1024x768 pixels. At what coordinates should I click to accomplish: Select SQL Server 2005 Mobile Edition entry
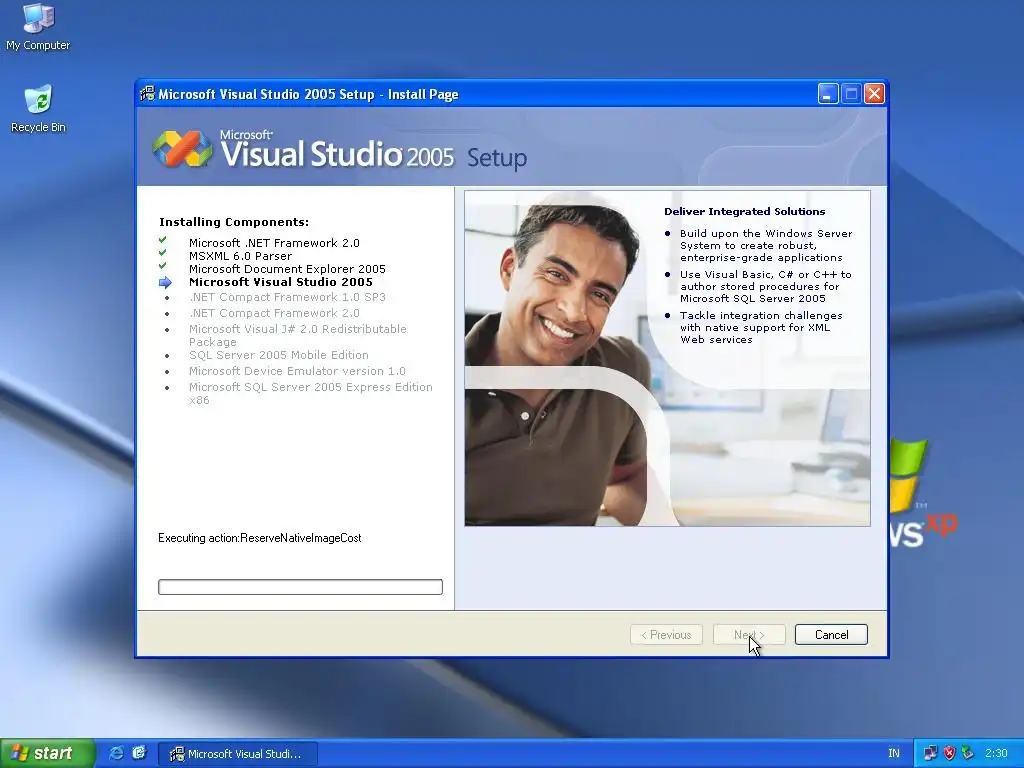[279, 355]
